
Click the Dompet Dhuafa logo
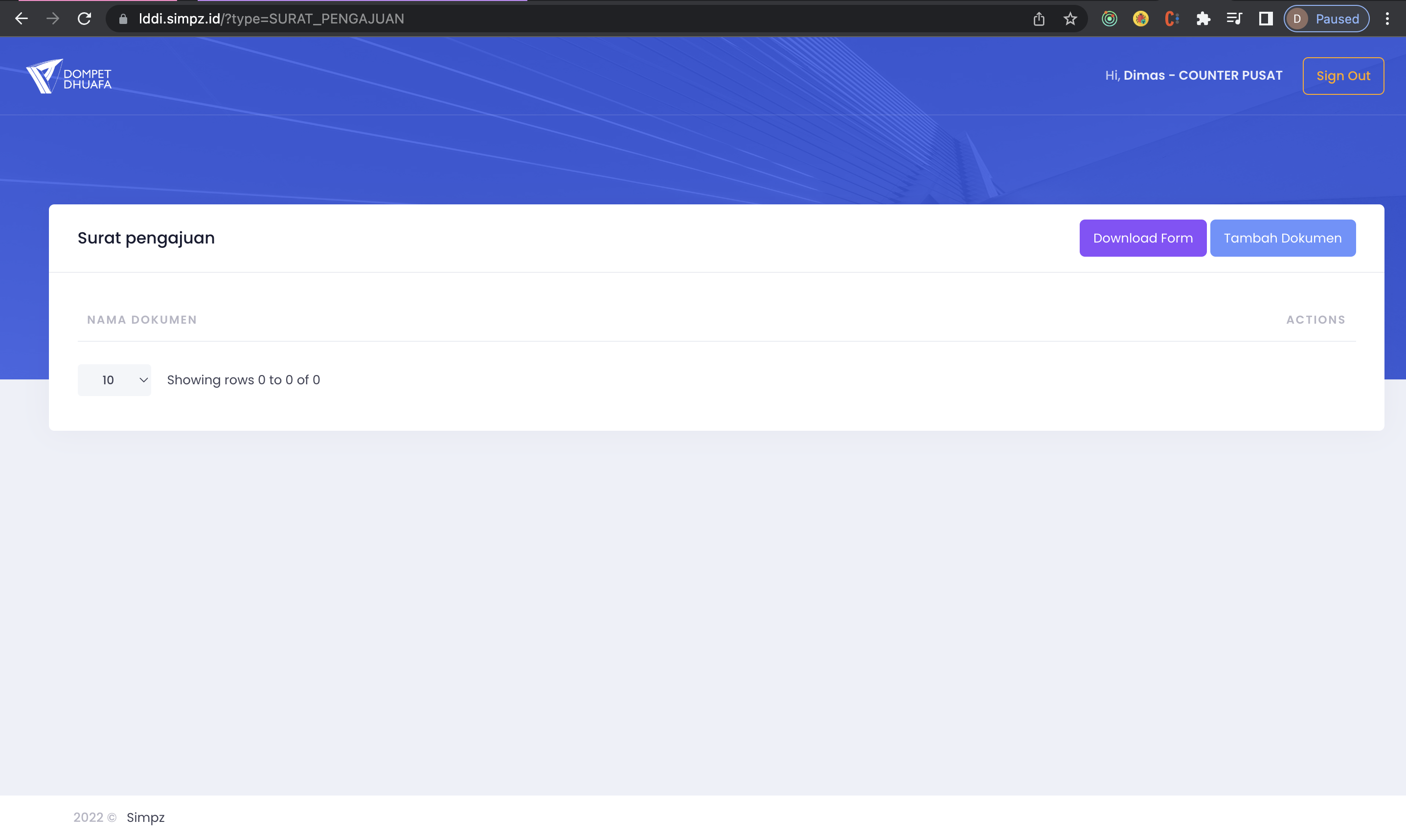tap(68, 76)
